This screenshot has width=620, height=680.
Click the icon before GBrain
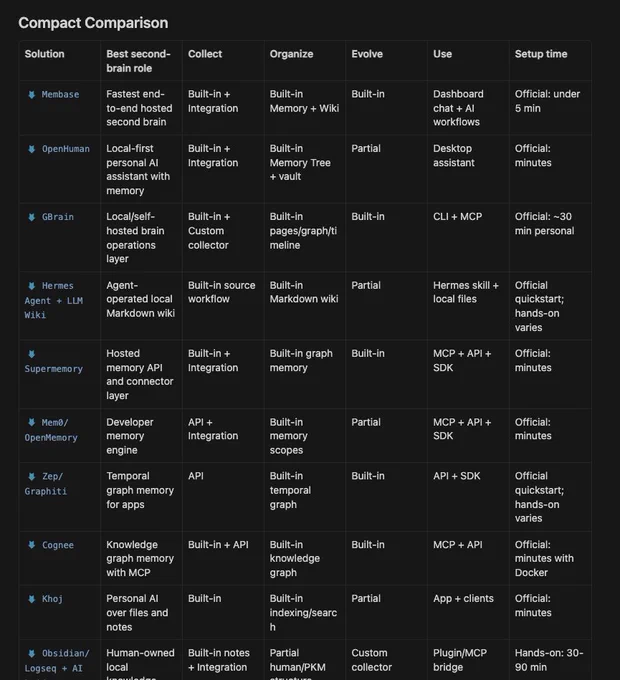[x=32, y=217]
